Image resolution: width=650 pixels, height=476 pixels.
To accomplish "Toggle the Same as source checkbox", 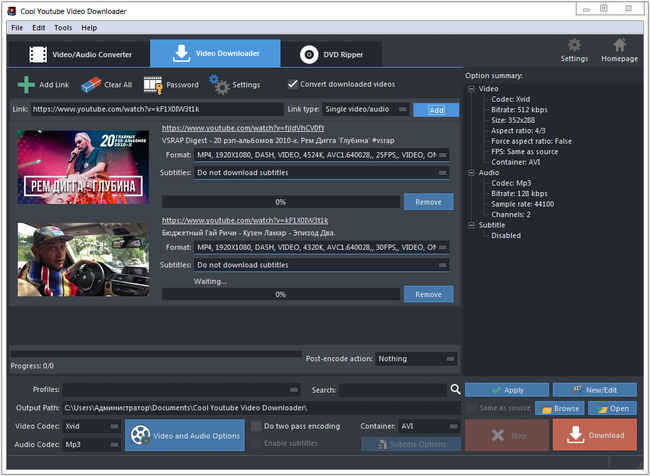I will (x=471, y=408).
